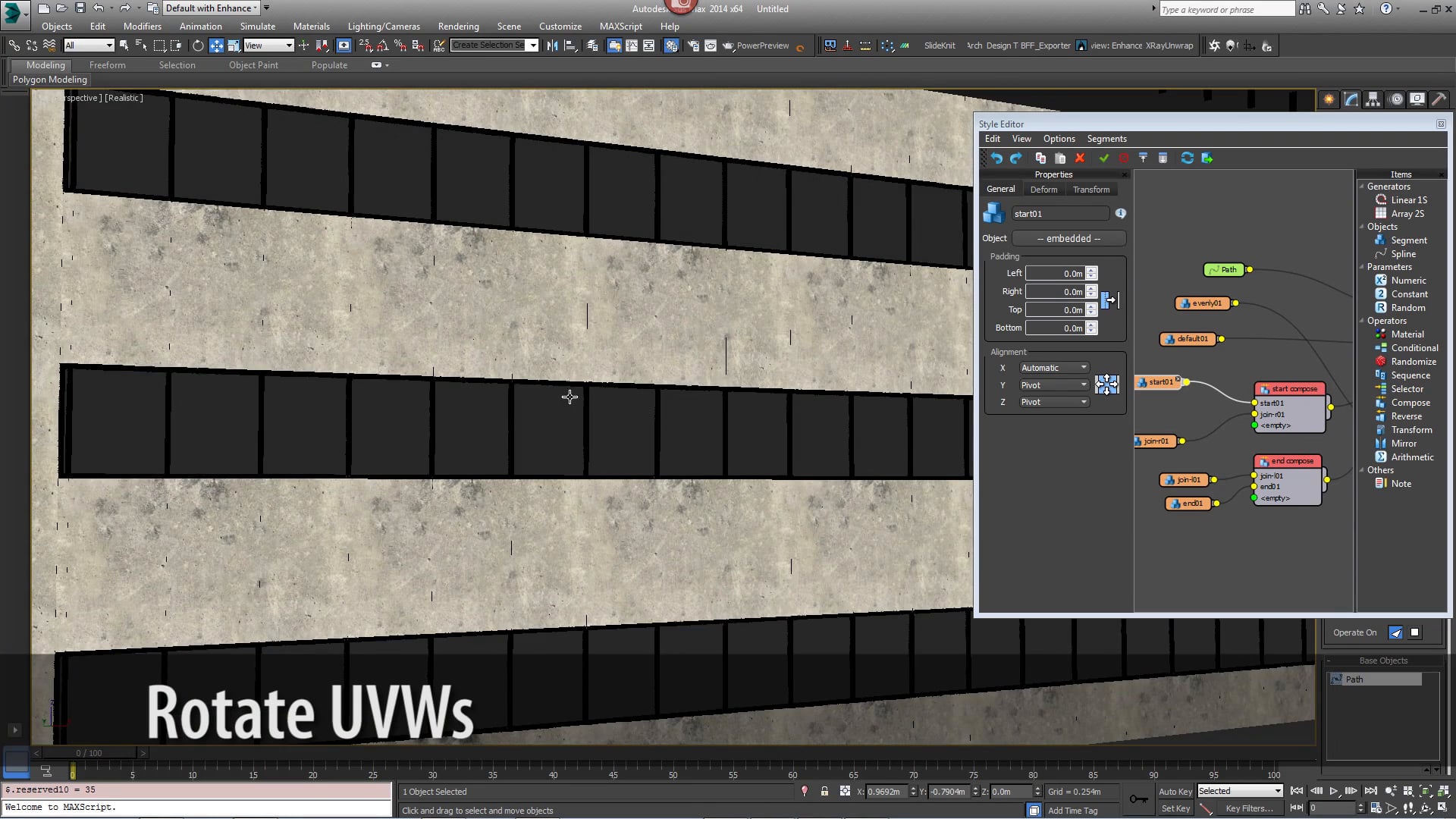Collapse the Operators group in Items
Screen dimensions: 1456x819
[x=1362, y=321]
